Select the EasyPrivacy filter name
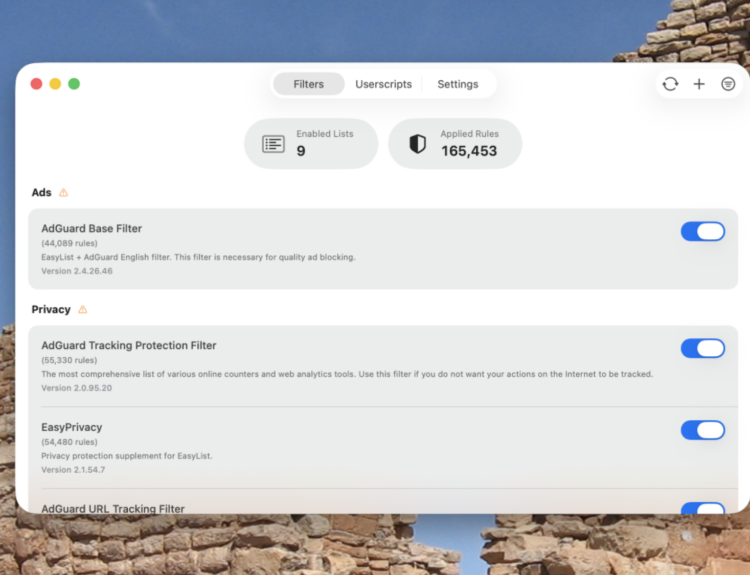 click(71, 427)
